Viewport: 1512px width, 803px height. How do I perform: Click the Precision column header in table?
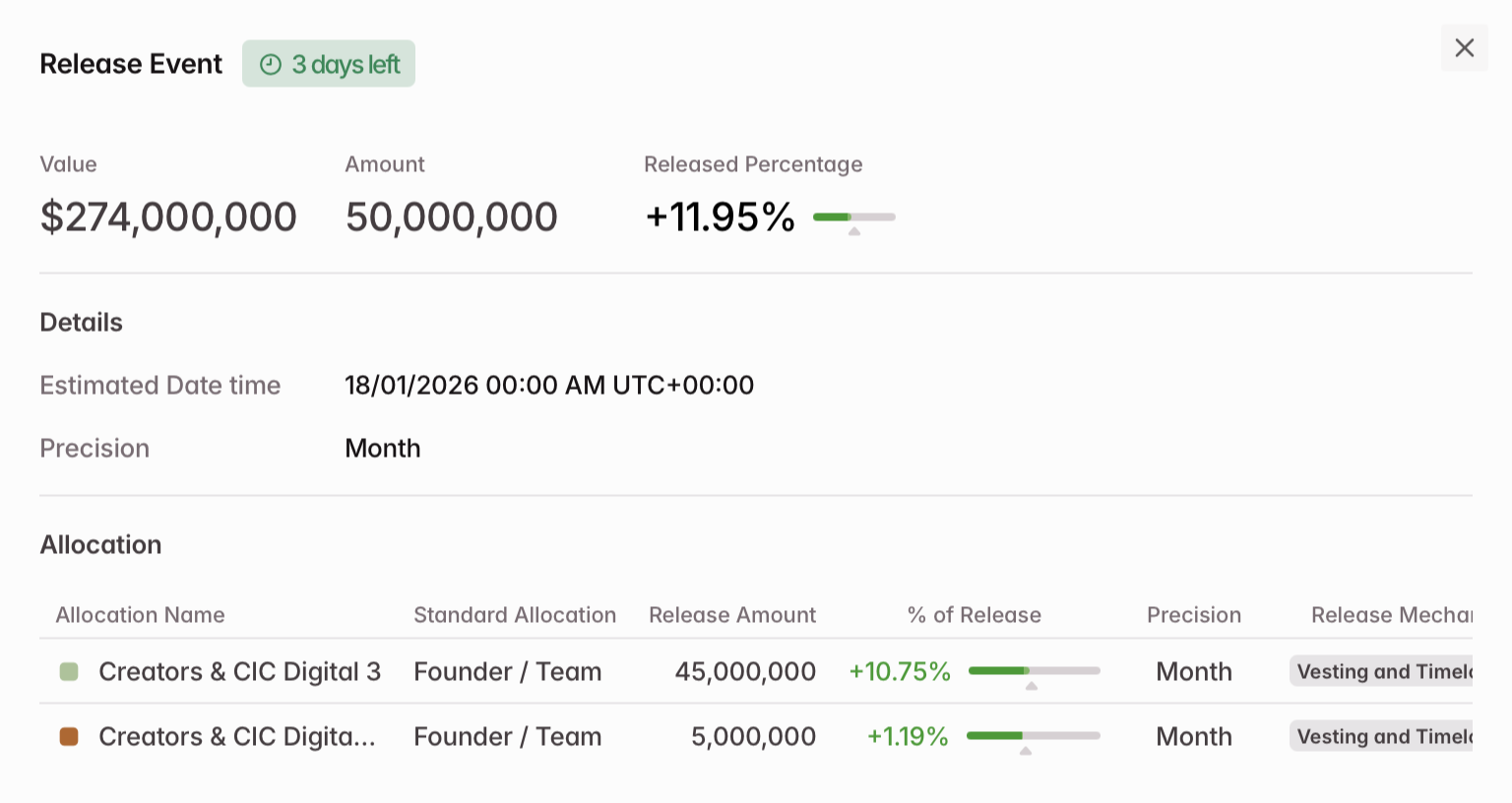1193,615
